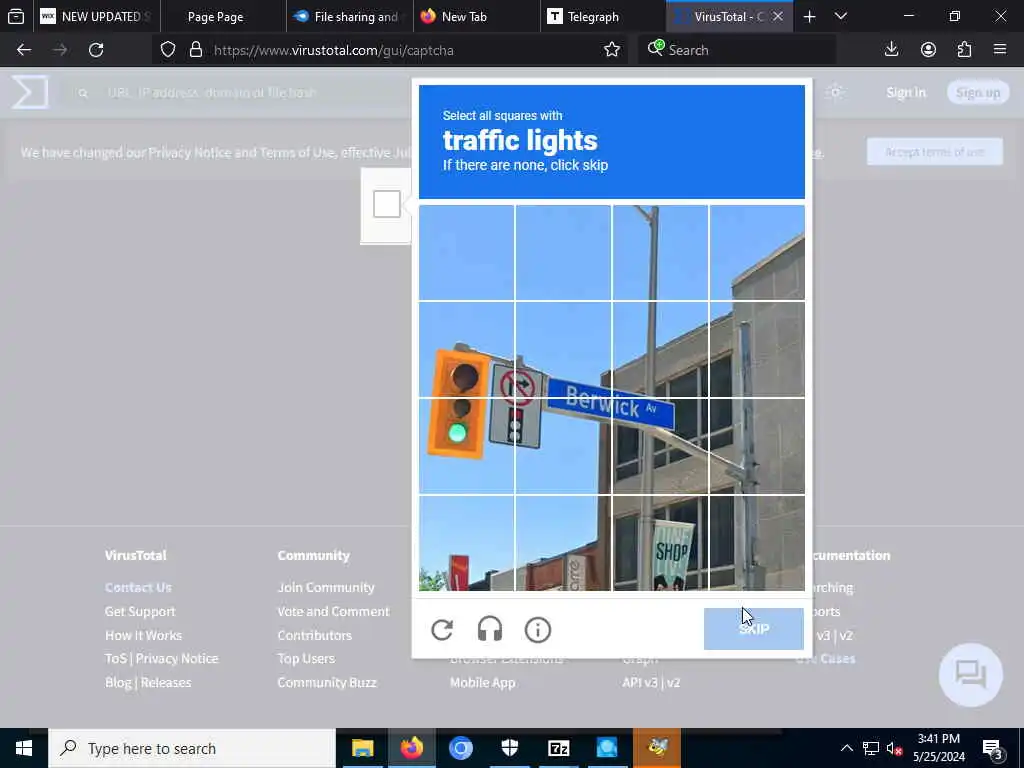Viewport: 1024px width, 768px height.
Task: Open the Get Support footer link
Action: 140,611
